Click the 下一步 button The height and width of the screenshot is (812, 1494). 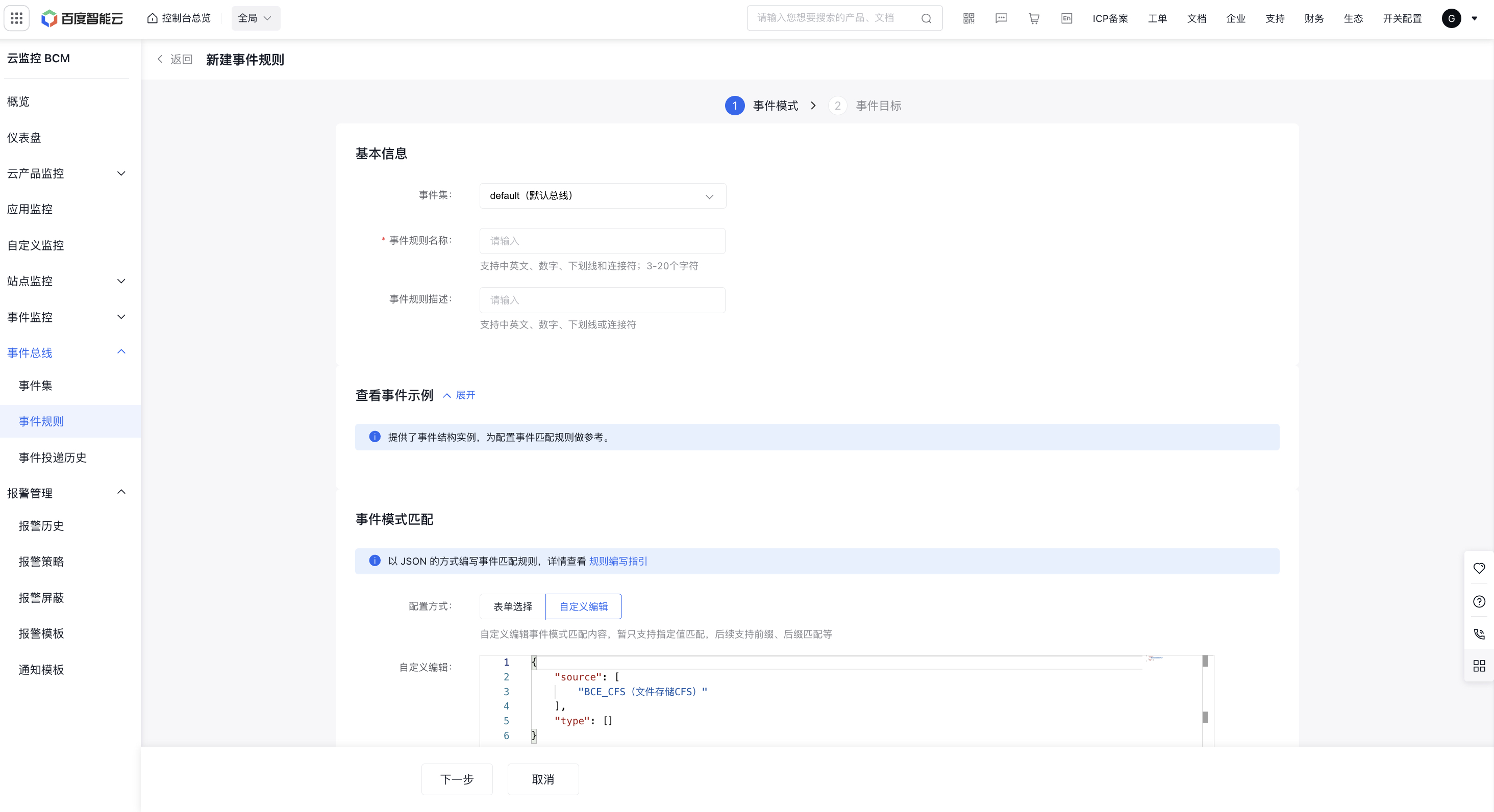(x=457, y=779)
